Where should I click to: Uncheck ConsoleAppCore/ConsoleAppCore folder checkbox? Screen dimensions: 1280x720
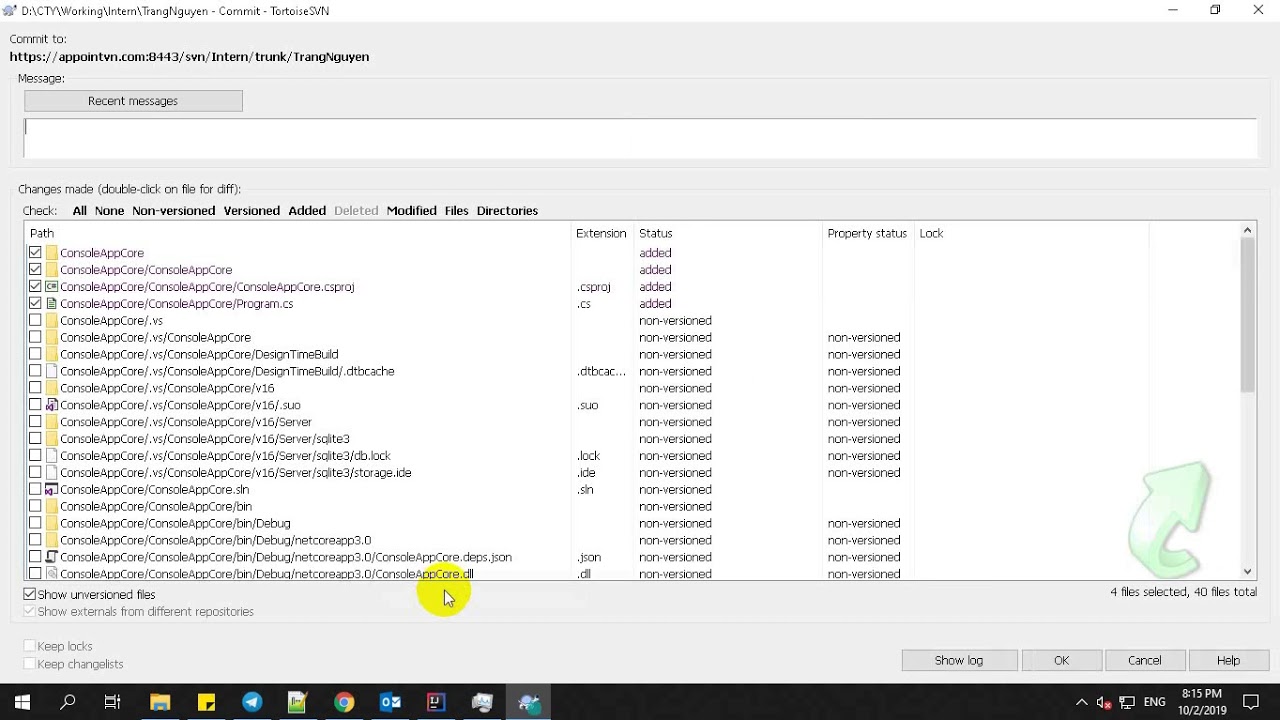36,270
